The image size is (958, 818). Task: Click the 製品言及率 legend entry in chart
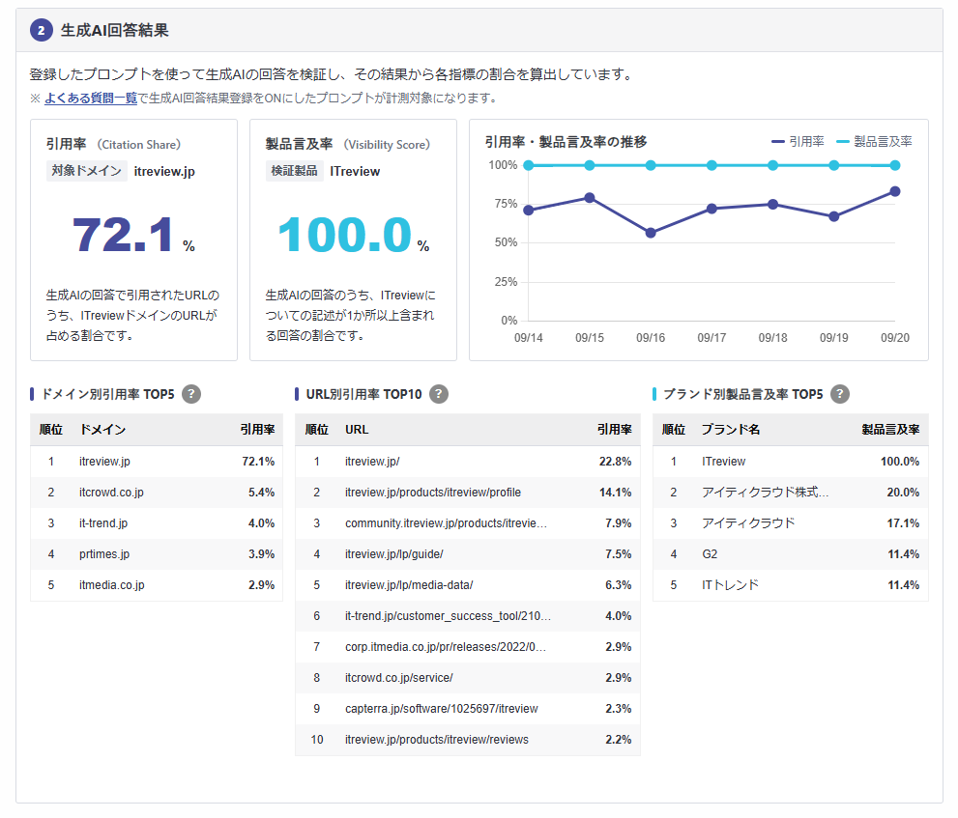tap(874, 142)
